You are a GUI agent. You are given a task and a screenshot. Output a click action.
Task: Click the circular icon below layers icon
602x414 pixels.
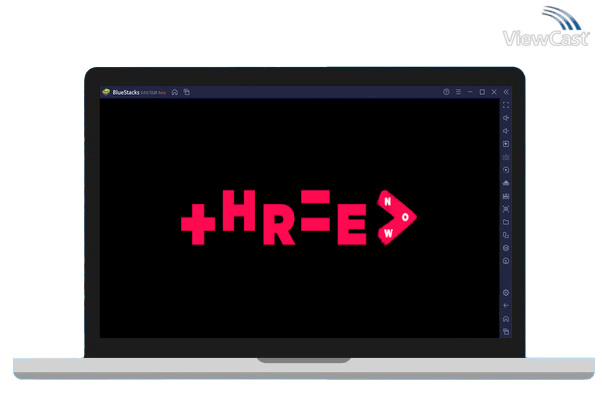coord(506,261)
